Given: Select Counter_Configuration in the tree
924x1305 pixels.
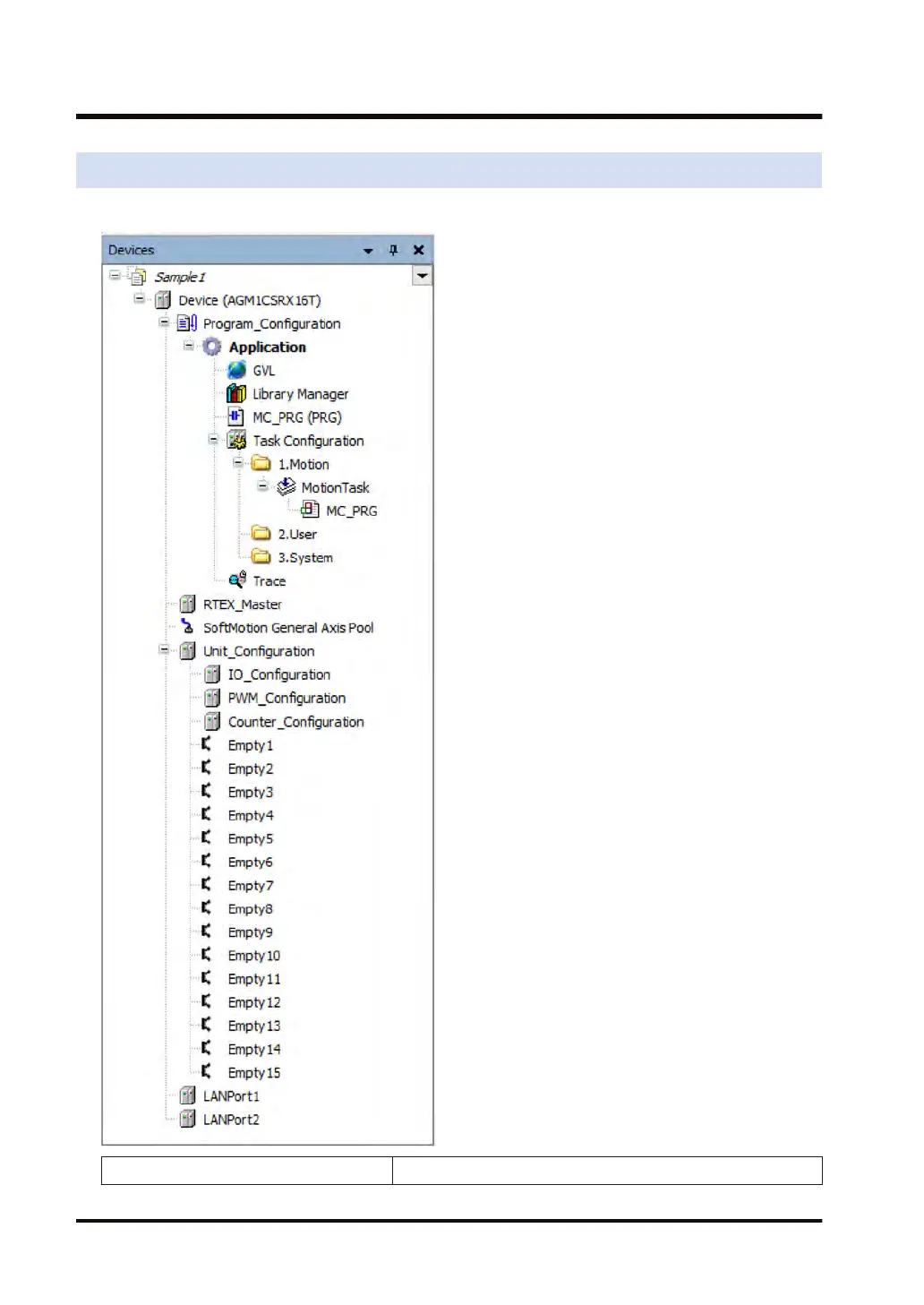Looking at the screenshot, I should [x=295, y=722].
